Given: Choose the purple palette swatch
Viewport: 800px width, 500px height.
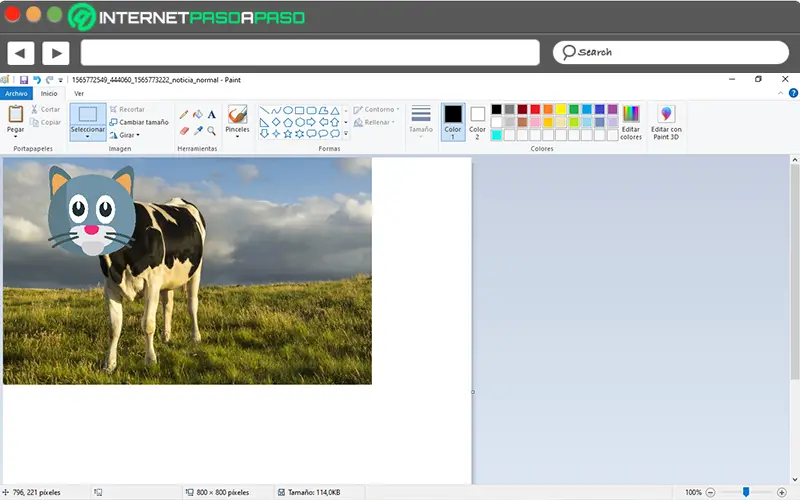Looking at the screenshot, I should [x=612, y=109].
